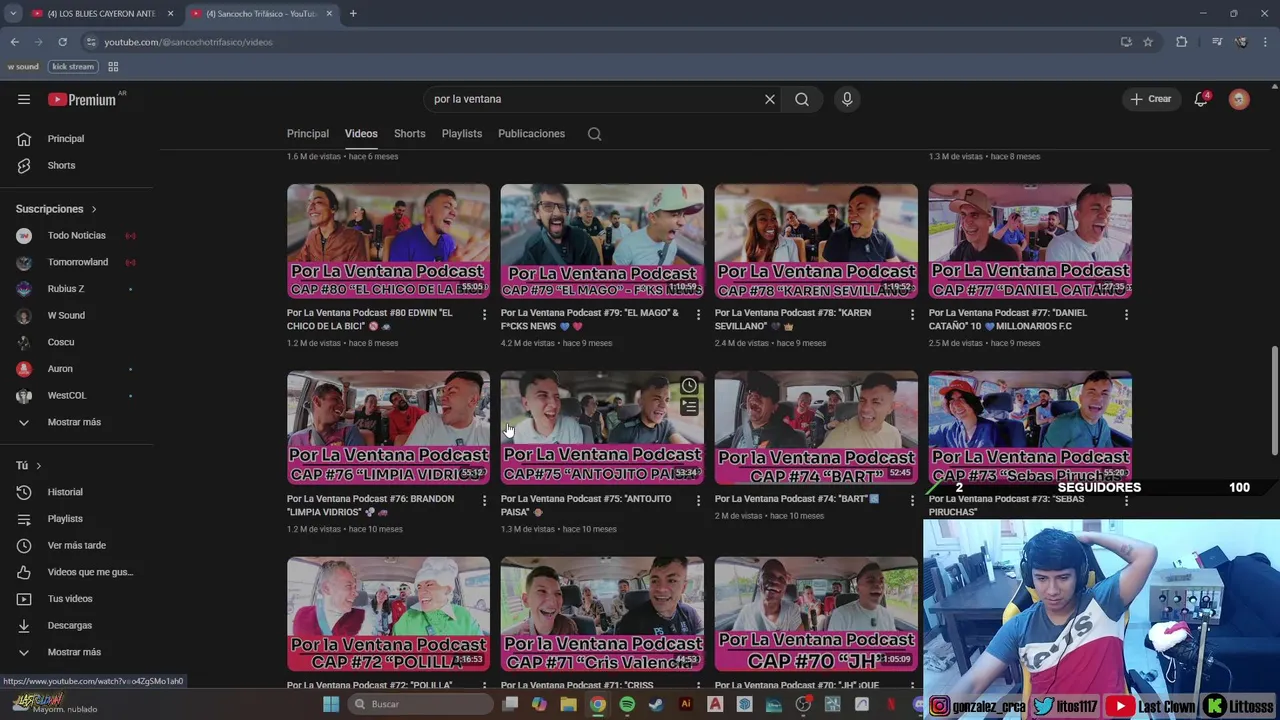Open the account avatar menu

(1239, 99)
